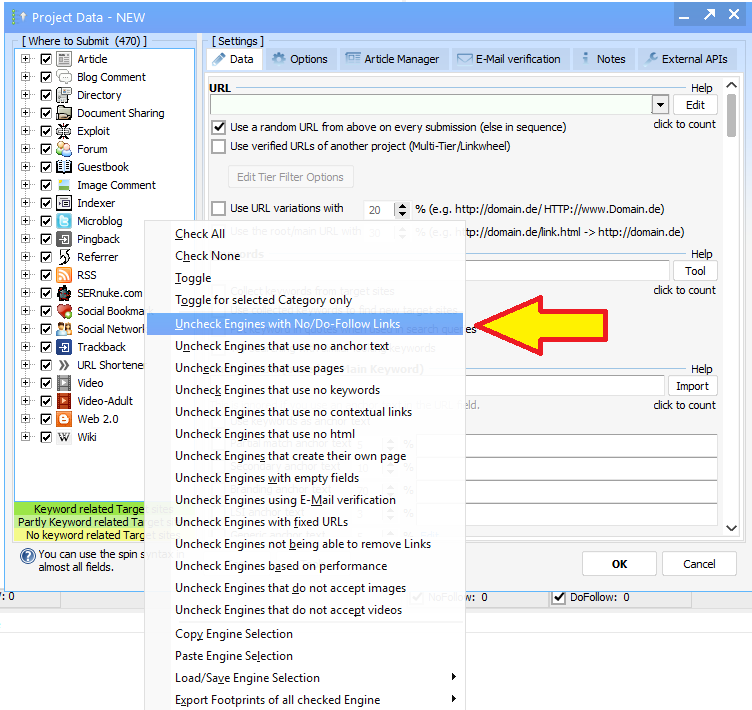Image resolution: width=752 pixels, height=710 pixels.
Task: Click the Video film icon
Action: coord(64,383)
